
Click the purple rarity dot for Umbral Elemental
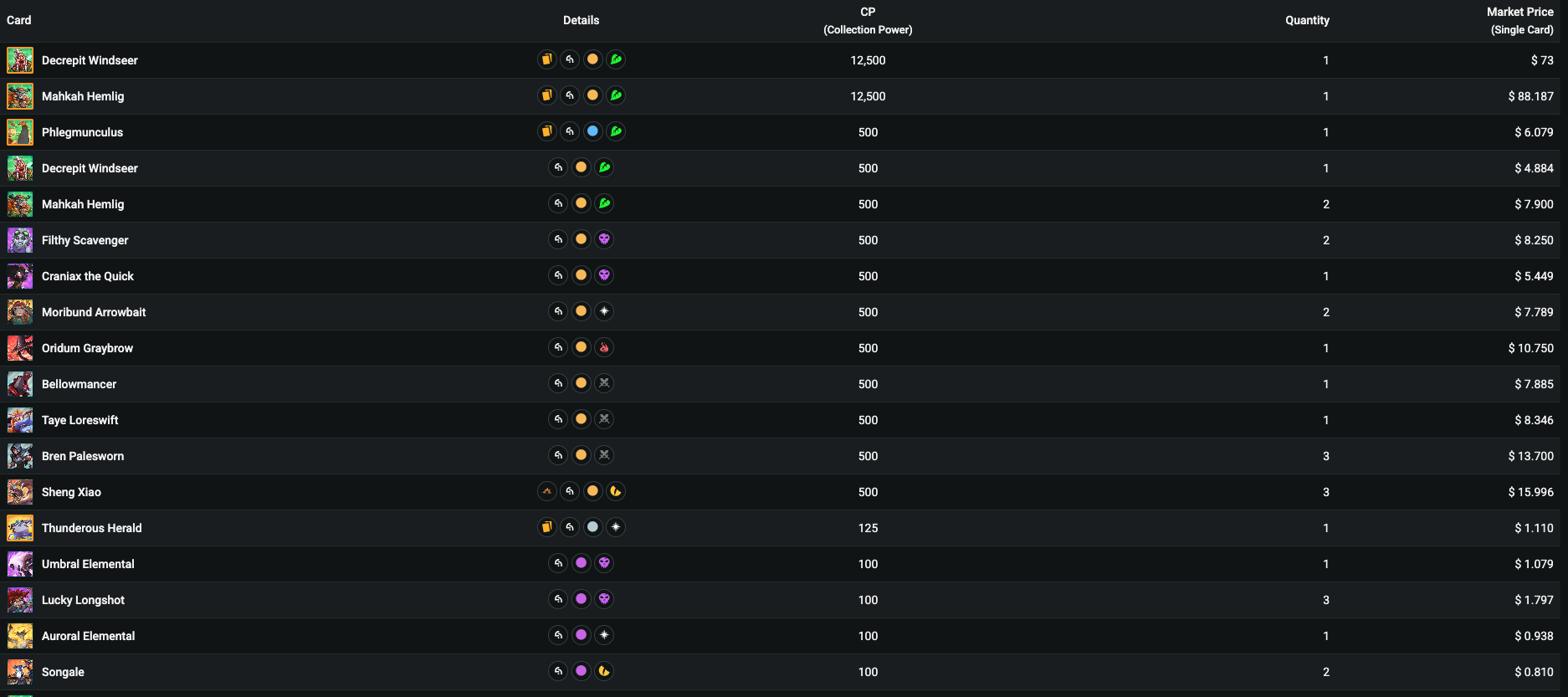click(581, 563)
